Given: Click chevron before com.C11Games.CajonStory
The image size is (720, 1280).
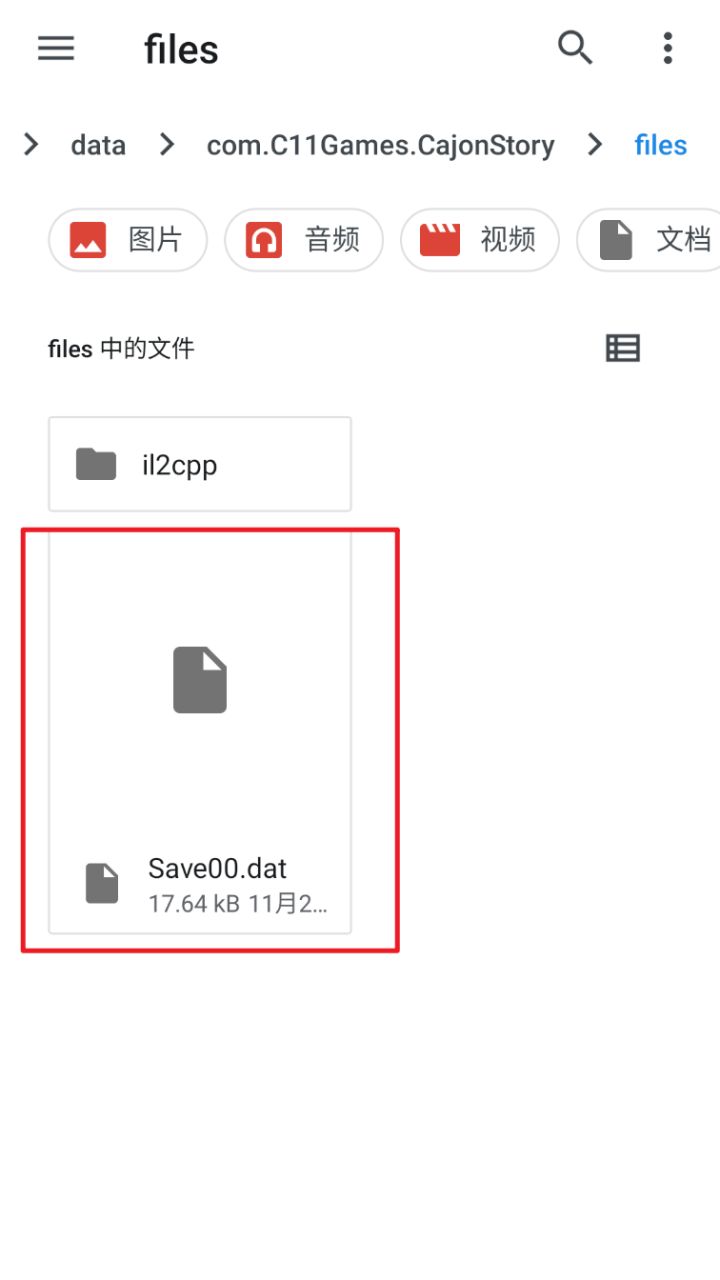Looking at the screenshot, I should click(x=167, y=146).
